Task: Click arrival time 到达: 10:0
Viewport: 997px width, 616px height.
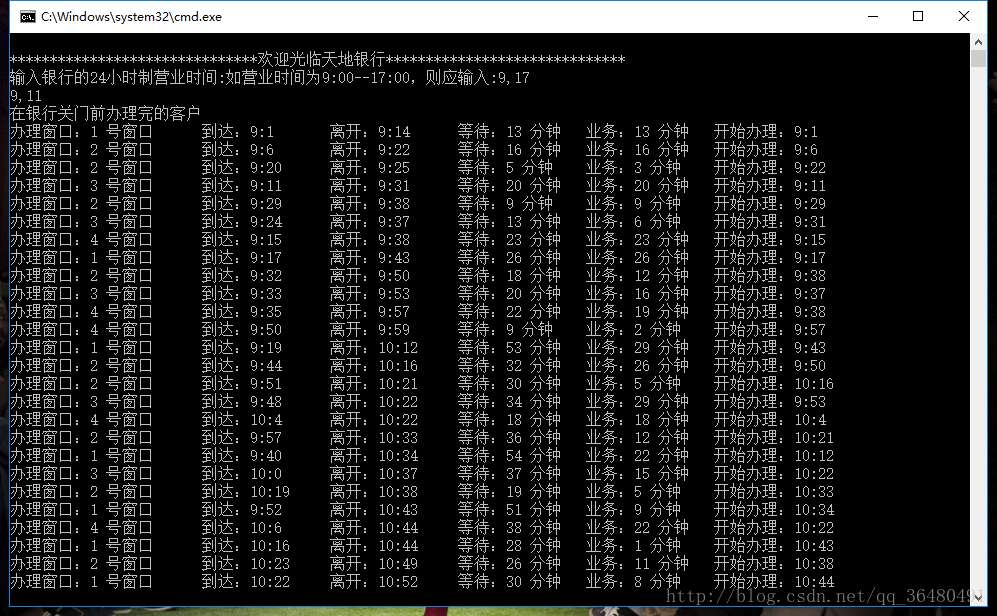Action: [x=242, y=474]
